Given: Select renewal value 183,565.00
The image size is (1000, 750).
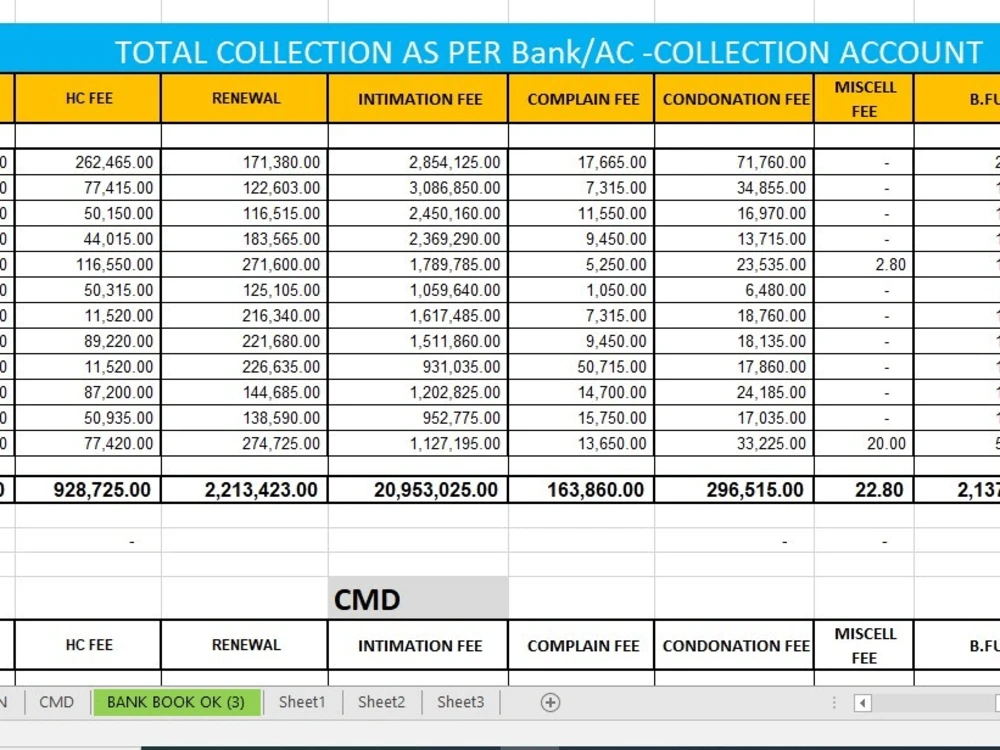Looking at the screenshot, I should 245,239.
